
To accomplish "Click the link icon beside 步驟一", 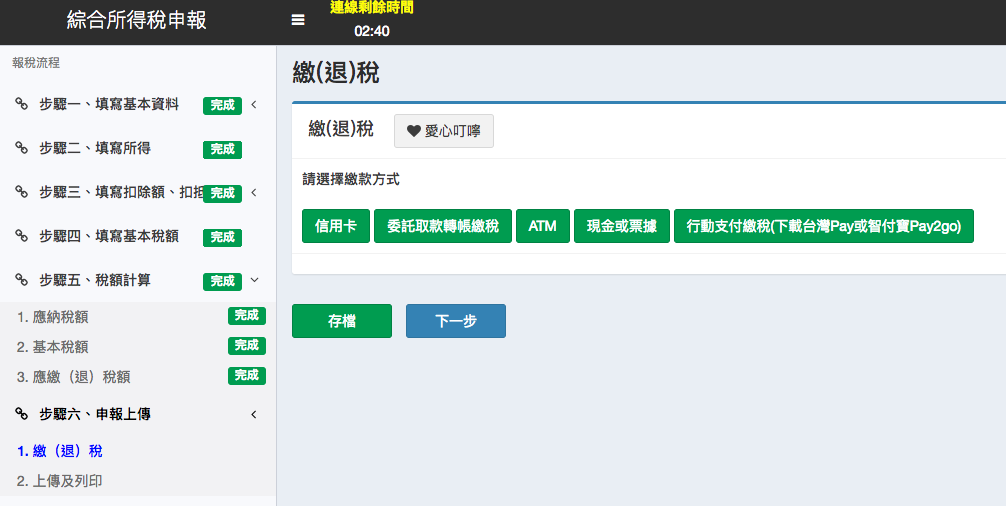I will click(22, 104).
